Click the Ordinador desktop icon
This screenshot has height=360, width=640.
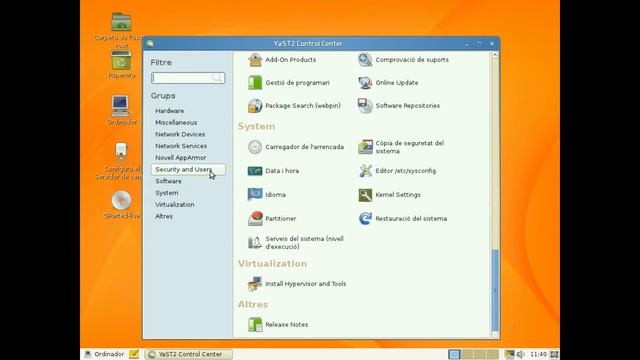(x=121, y=106)
